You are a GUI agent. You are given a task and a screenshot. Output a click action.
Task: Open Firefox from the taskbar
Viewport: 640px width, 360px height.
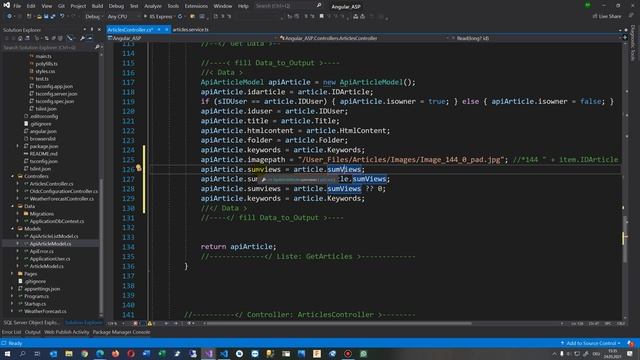pos(116,353)
